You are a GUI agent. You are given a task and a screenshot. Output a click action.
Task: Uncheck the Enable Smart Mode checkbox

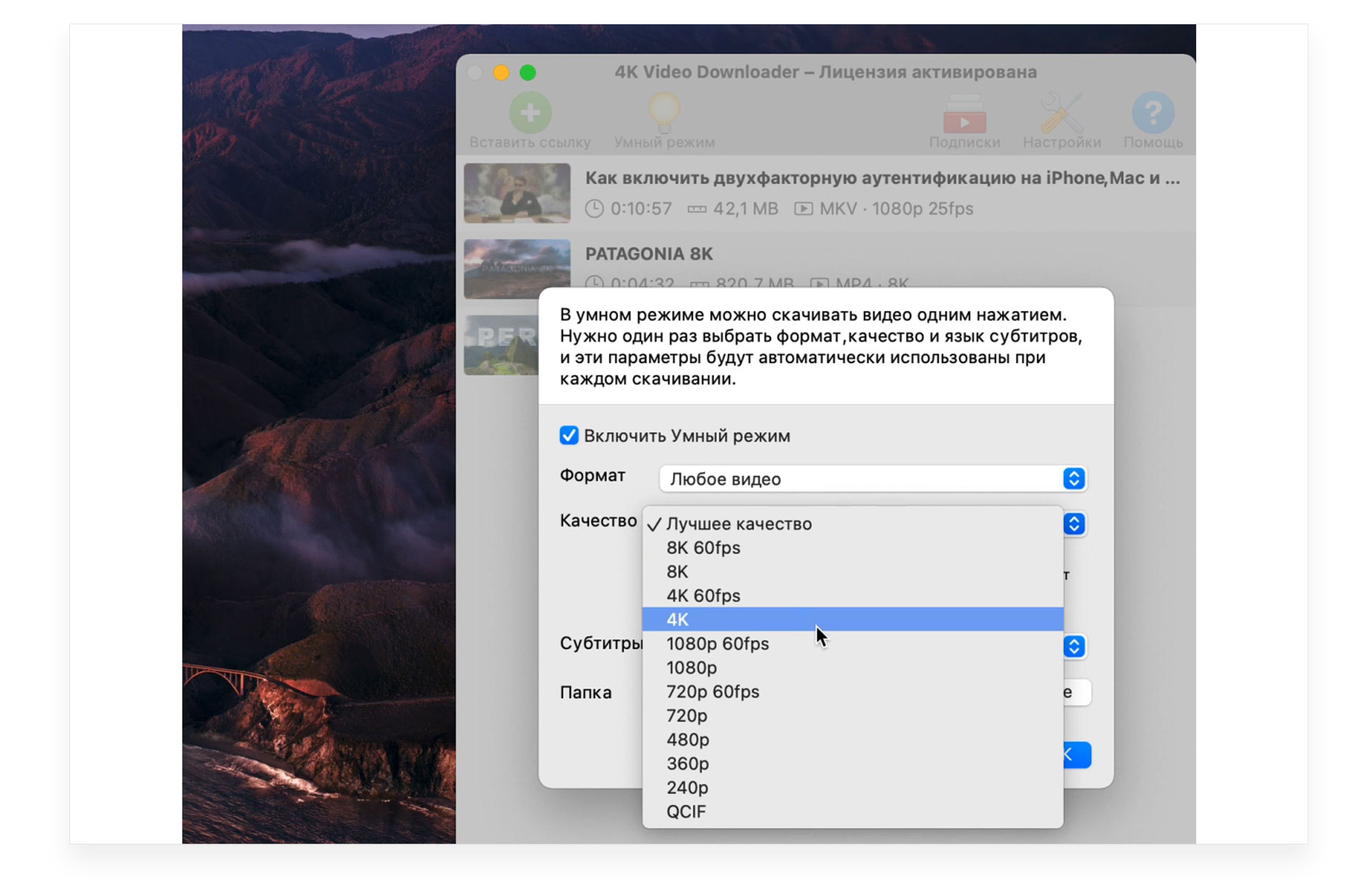569,436
